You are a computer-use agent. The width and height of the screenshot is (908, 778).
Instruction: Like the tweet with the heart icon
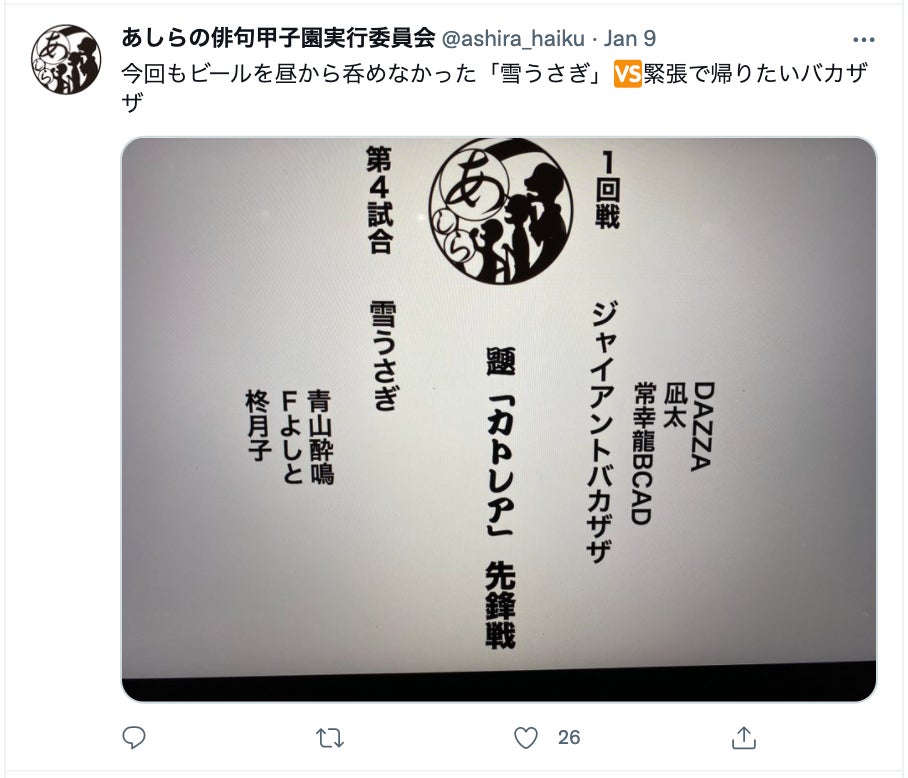[526, 738]
